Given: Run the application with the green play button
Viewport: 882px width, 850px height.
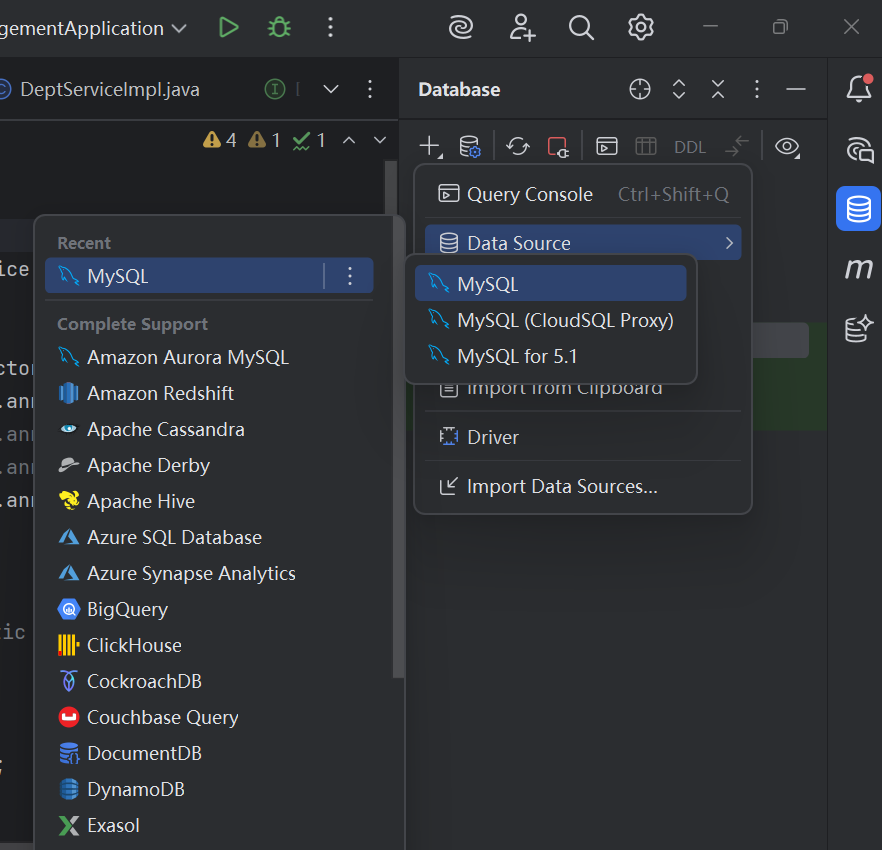Looking at the screenshot, I should point(228,27).
